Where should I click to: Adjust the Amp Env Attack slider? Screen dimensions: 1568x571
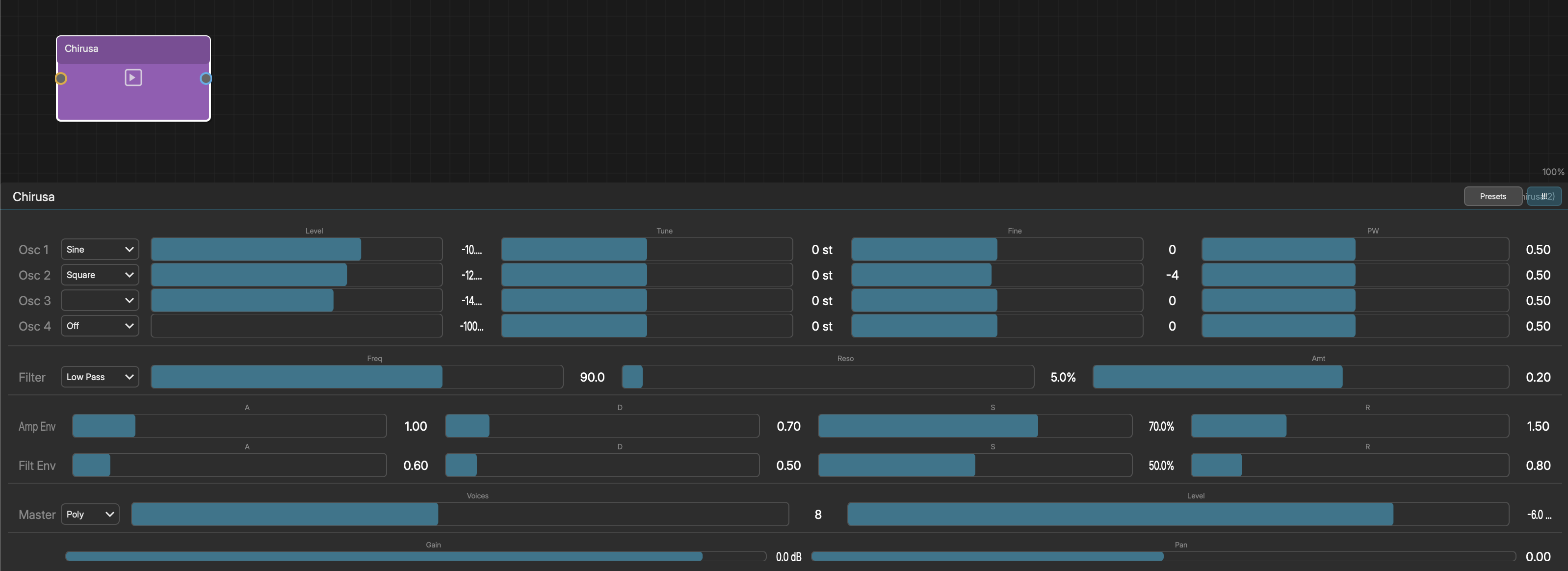coord(230,425)
